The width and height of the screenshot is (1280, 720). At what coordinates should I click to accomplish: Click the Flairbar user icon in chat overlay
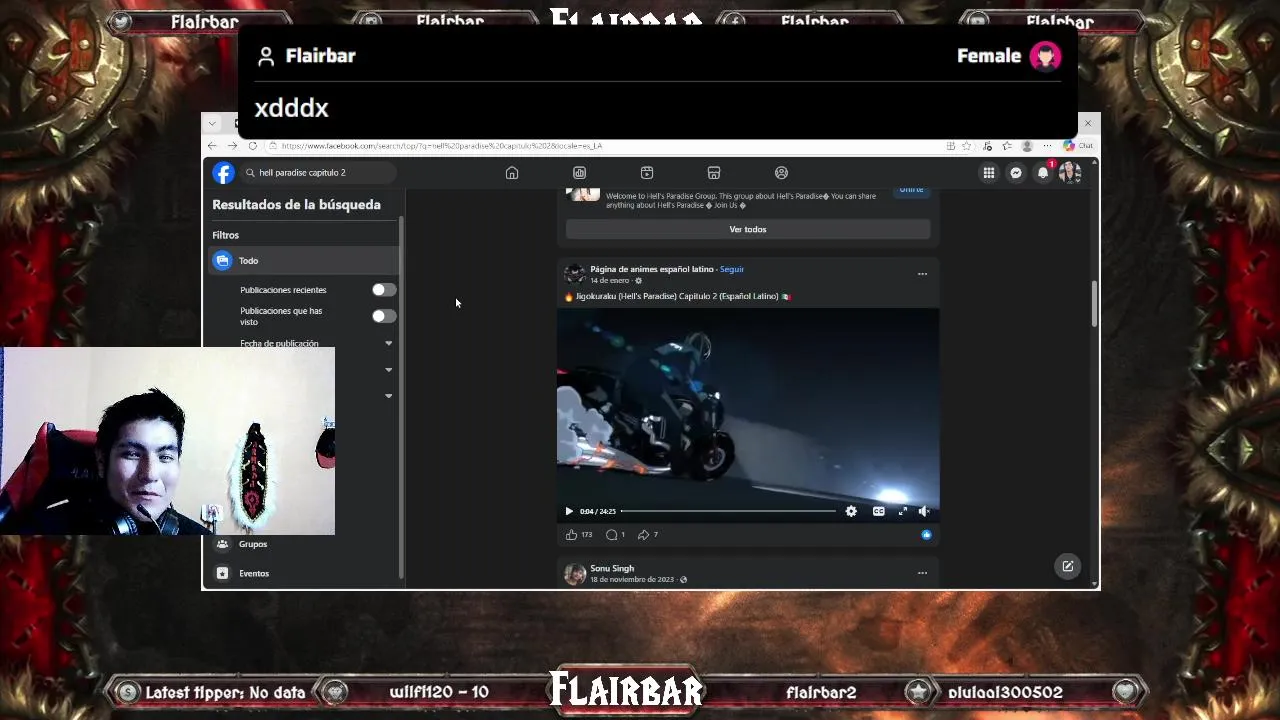[x=266, y=57]
